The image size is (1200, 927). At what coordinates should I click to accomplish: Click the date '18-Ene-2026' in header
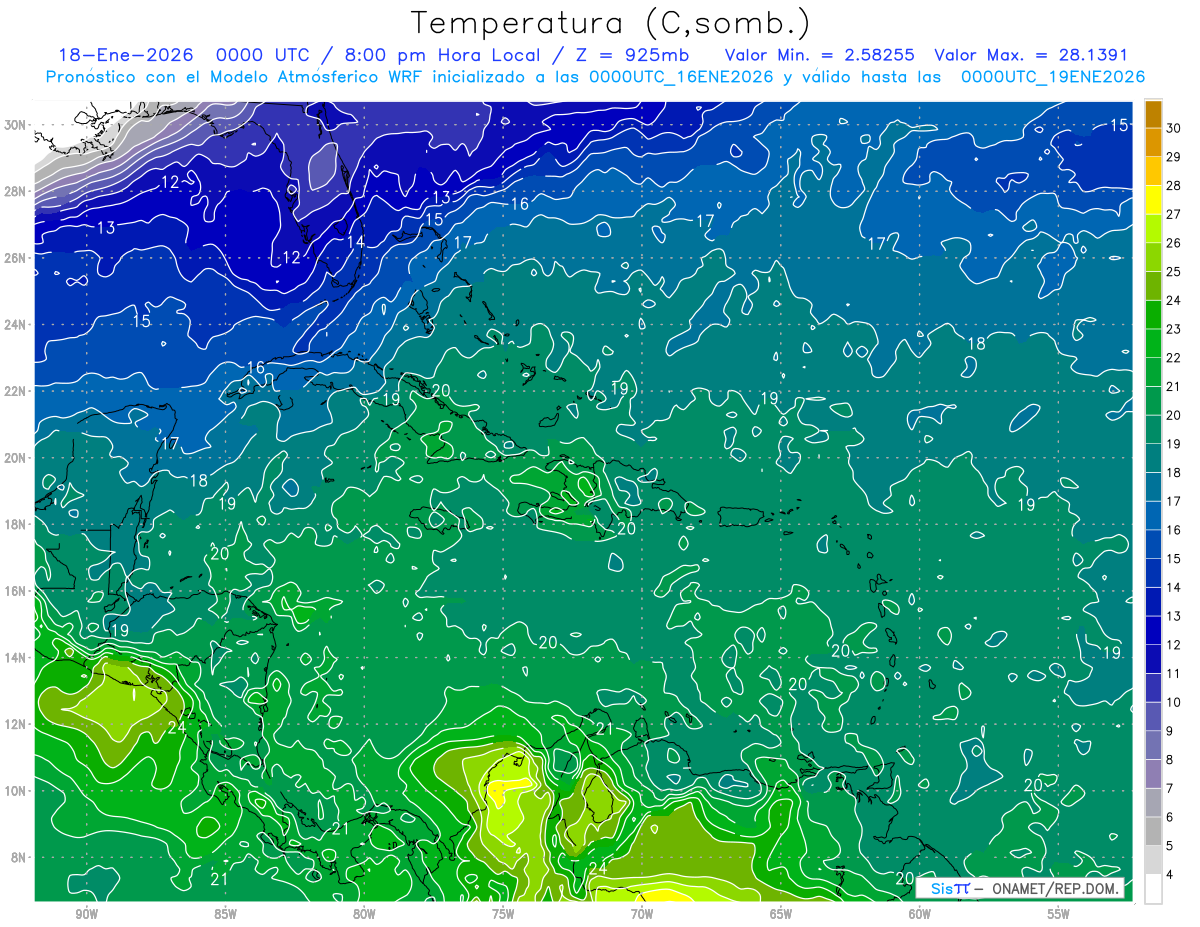pyautogui.click(x=125, y=55)
